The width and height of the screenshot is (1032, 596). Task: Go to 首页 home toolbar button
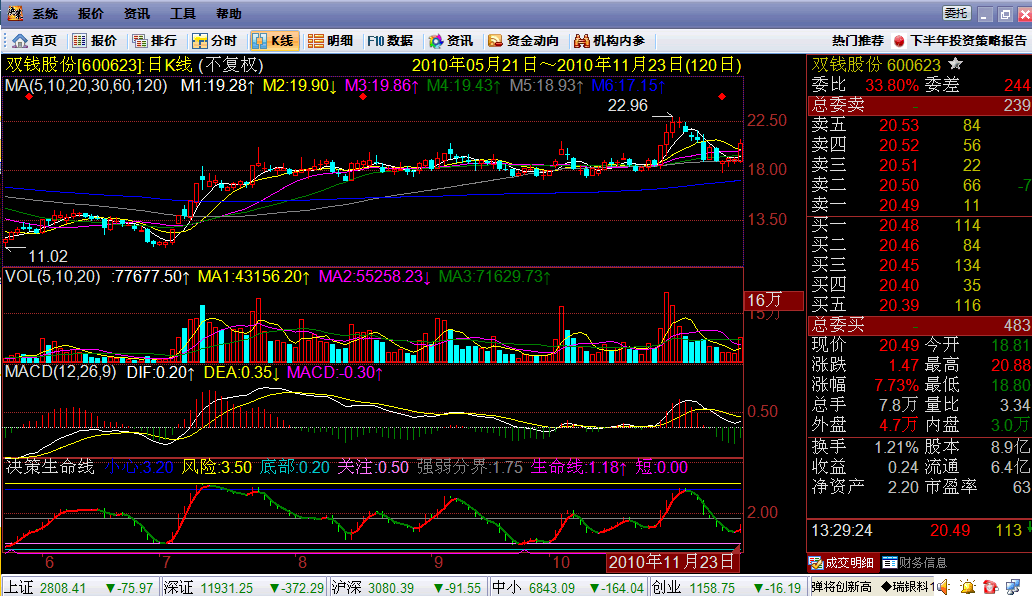point(35,41)
